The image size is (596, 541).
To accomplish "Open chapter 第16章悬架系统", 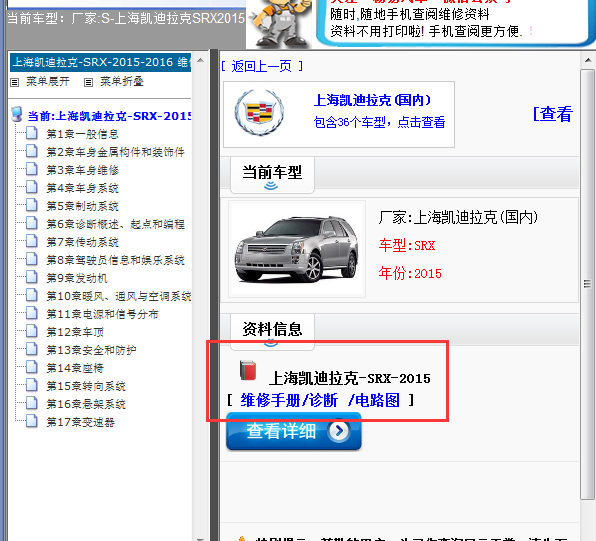I will [86, 404].
